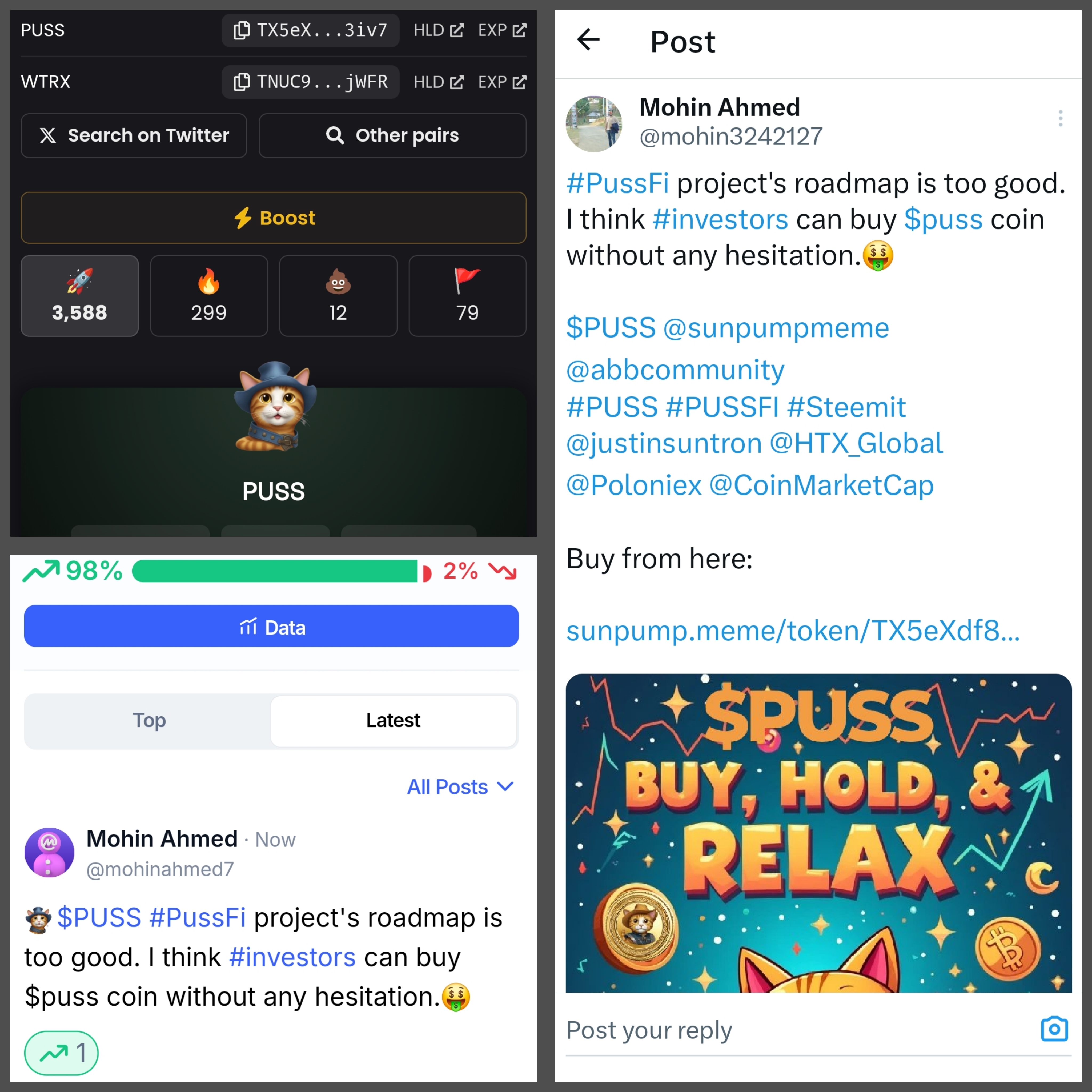Image resolution: width=1092 pixels, height=1092 pixels.
Task: Copy the WTRX address TNUC9...jWFR
Action: coord(310,82)
